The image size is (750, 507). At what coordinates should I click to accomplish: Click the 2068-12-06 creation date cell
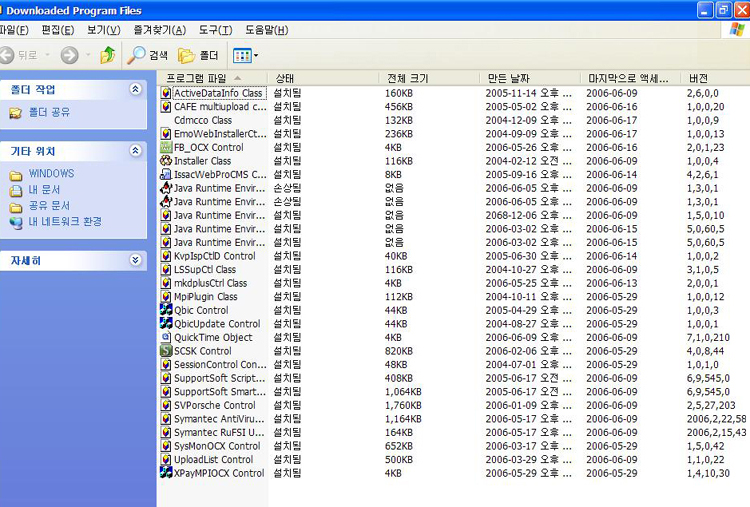pyautogui.click(x=529, y=215)
